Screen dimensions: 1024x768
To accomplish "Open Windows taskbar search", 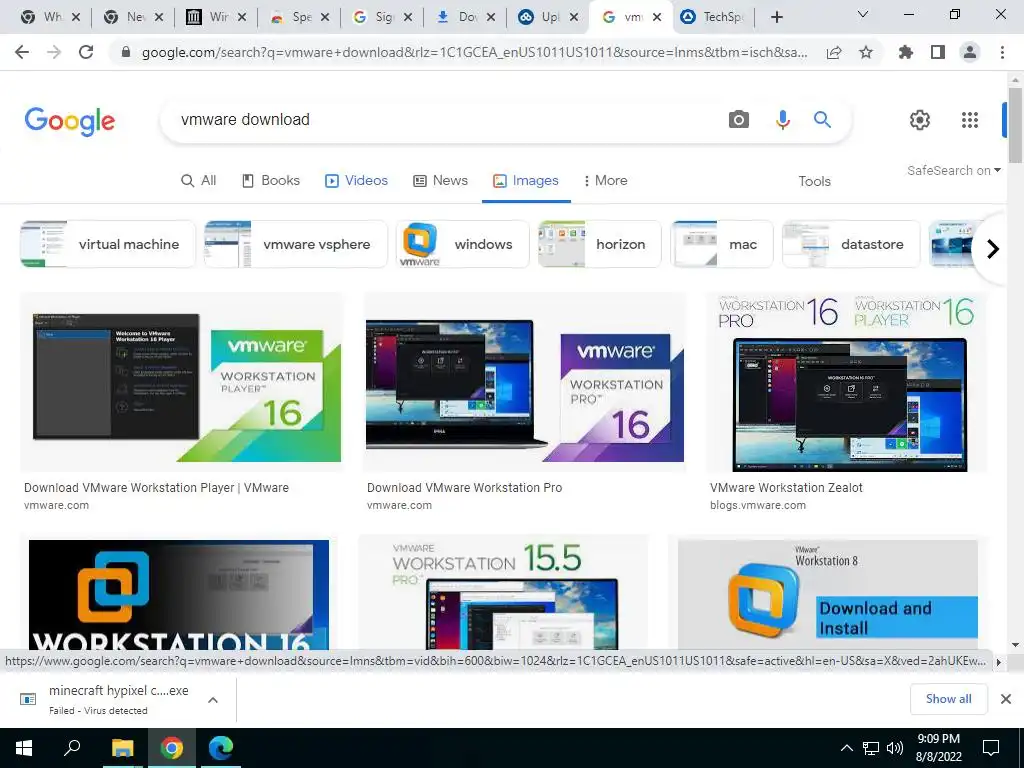I will 72,748.
